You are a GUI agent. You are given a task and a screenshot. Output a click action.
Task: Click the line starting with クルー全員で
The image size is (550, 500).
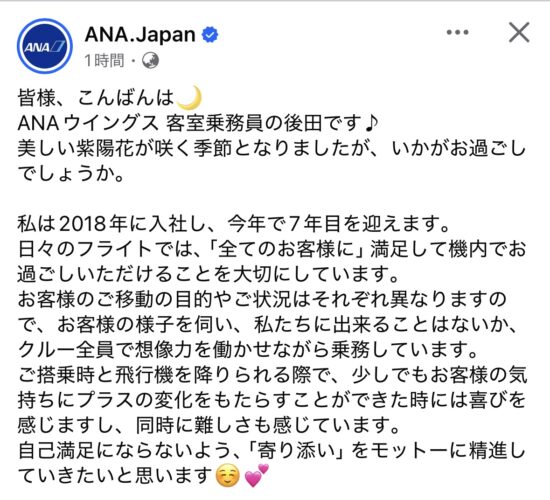[x=248, y=349]
